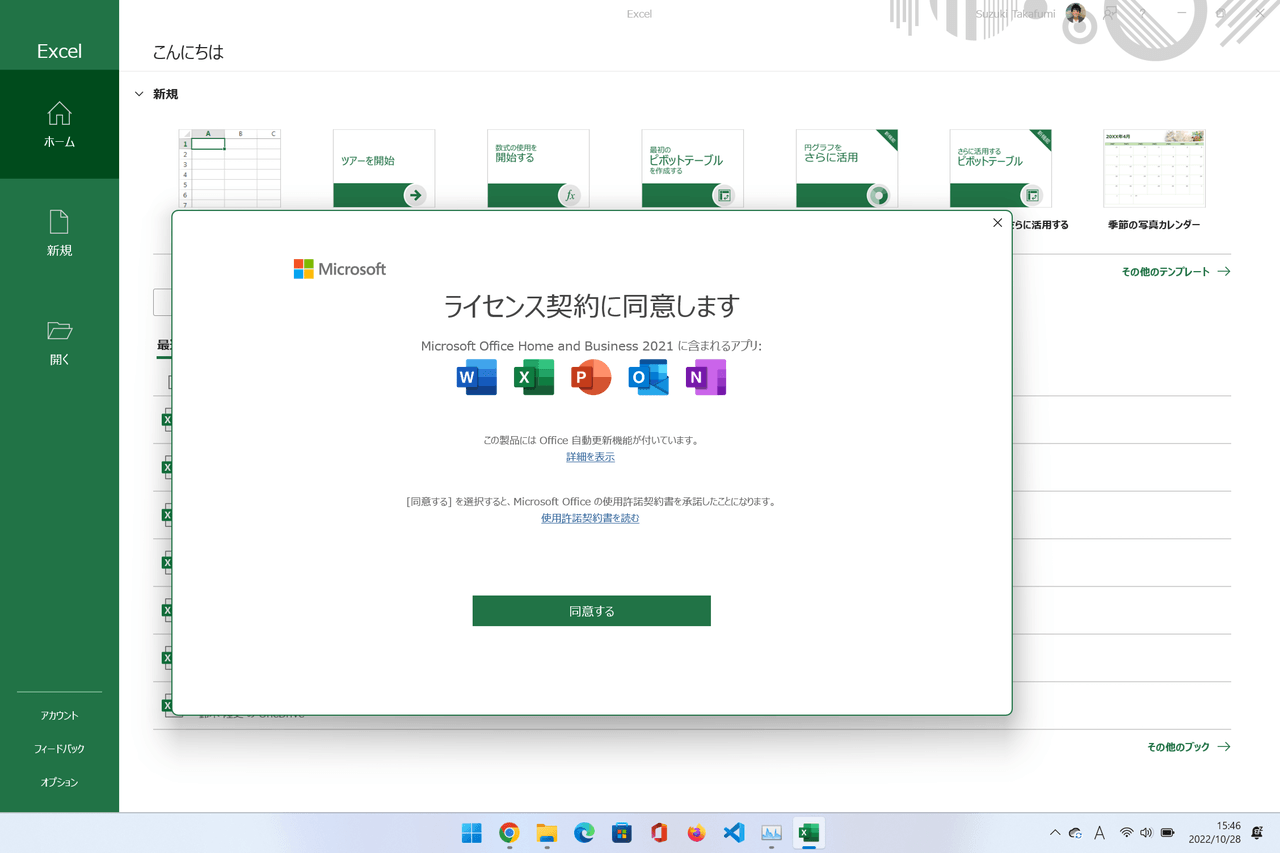Viewport: 1280px width, 853px height.
Task: Click the Outlook app icon in the dialog
Action: coord(648,377)
